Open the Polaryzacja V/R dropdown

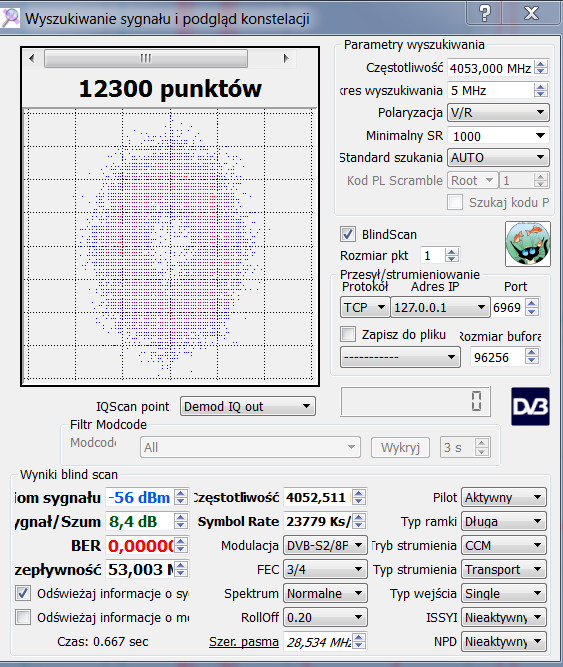pos(498,113)
